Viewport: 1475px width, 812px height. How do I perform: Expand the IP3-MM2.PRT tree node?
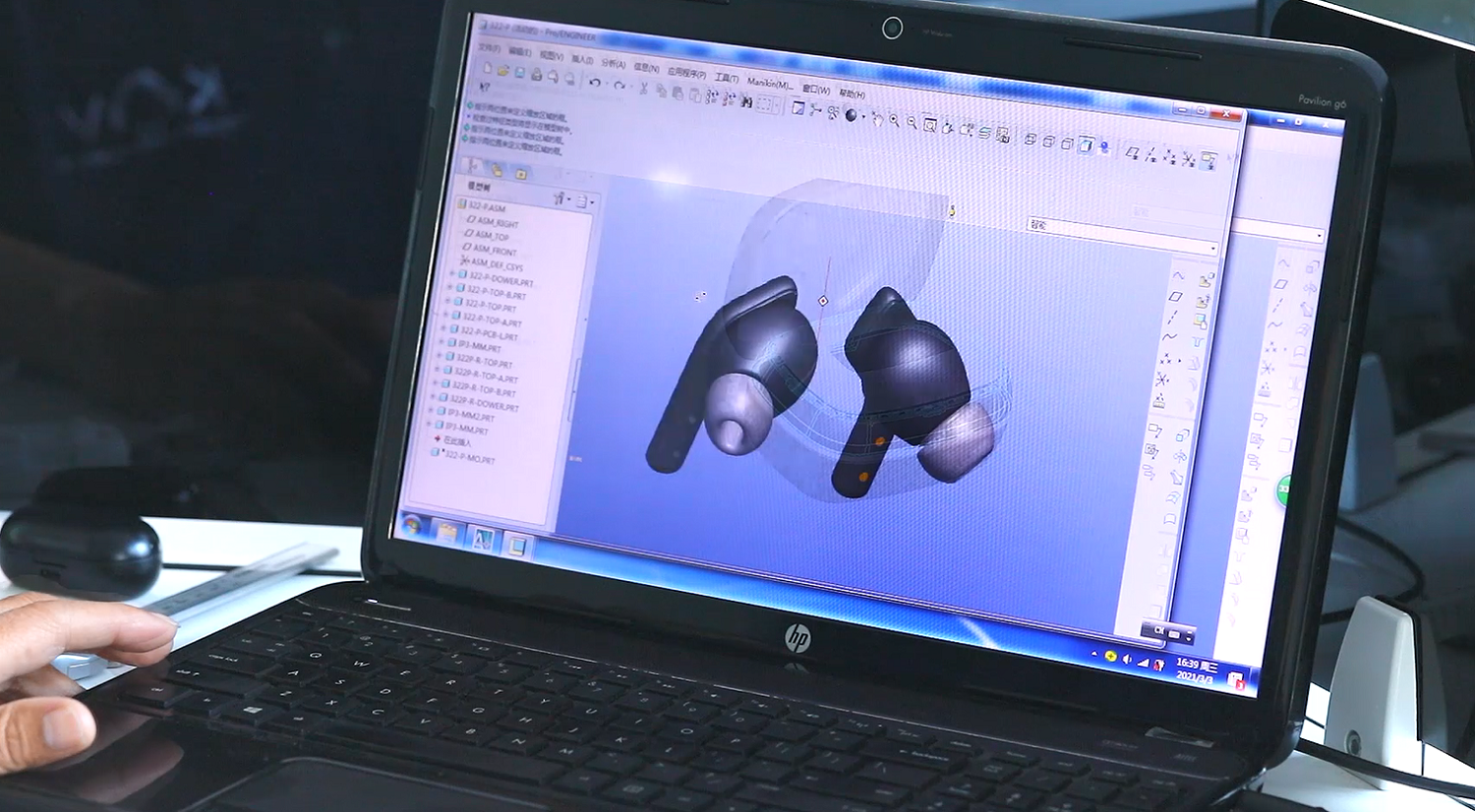tap(431, 410)
